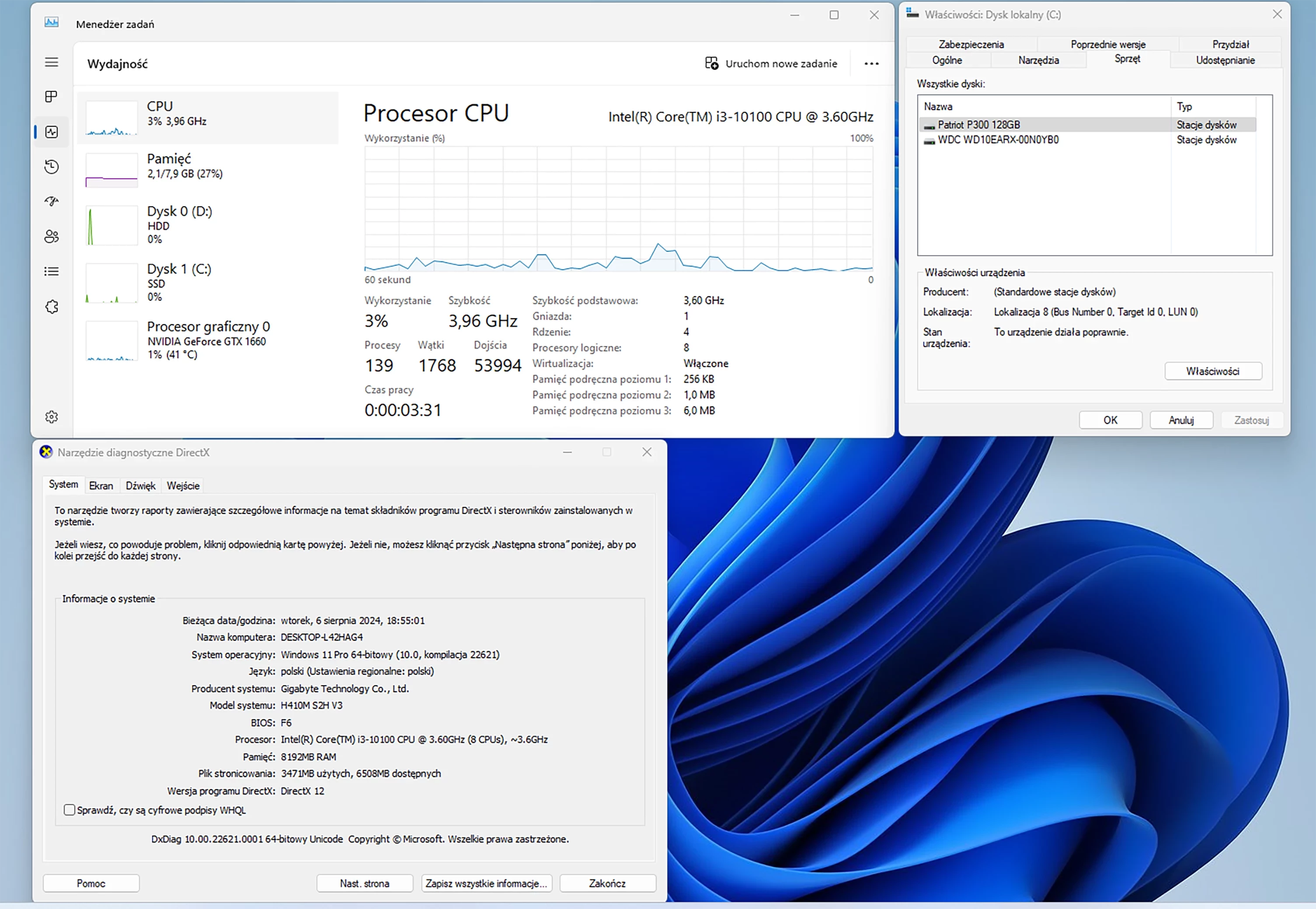Click the DirectX diagnostic tool title icon
Image resolution: width=1316 pixels, height=909 pixels.
(x=46, y=452)
